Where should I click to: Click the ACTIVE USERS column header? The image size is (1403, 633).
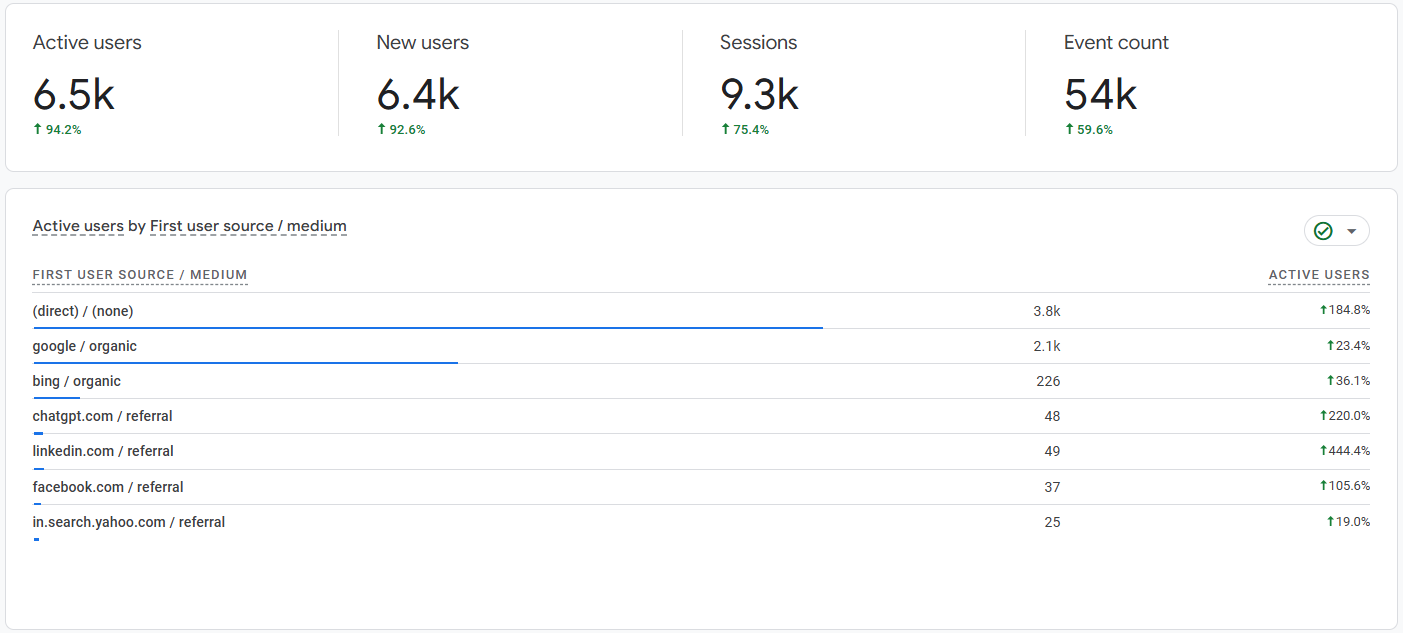tap(1318, 275)
